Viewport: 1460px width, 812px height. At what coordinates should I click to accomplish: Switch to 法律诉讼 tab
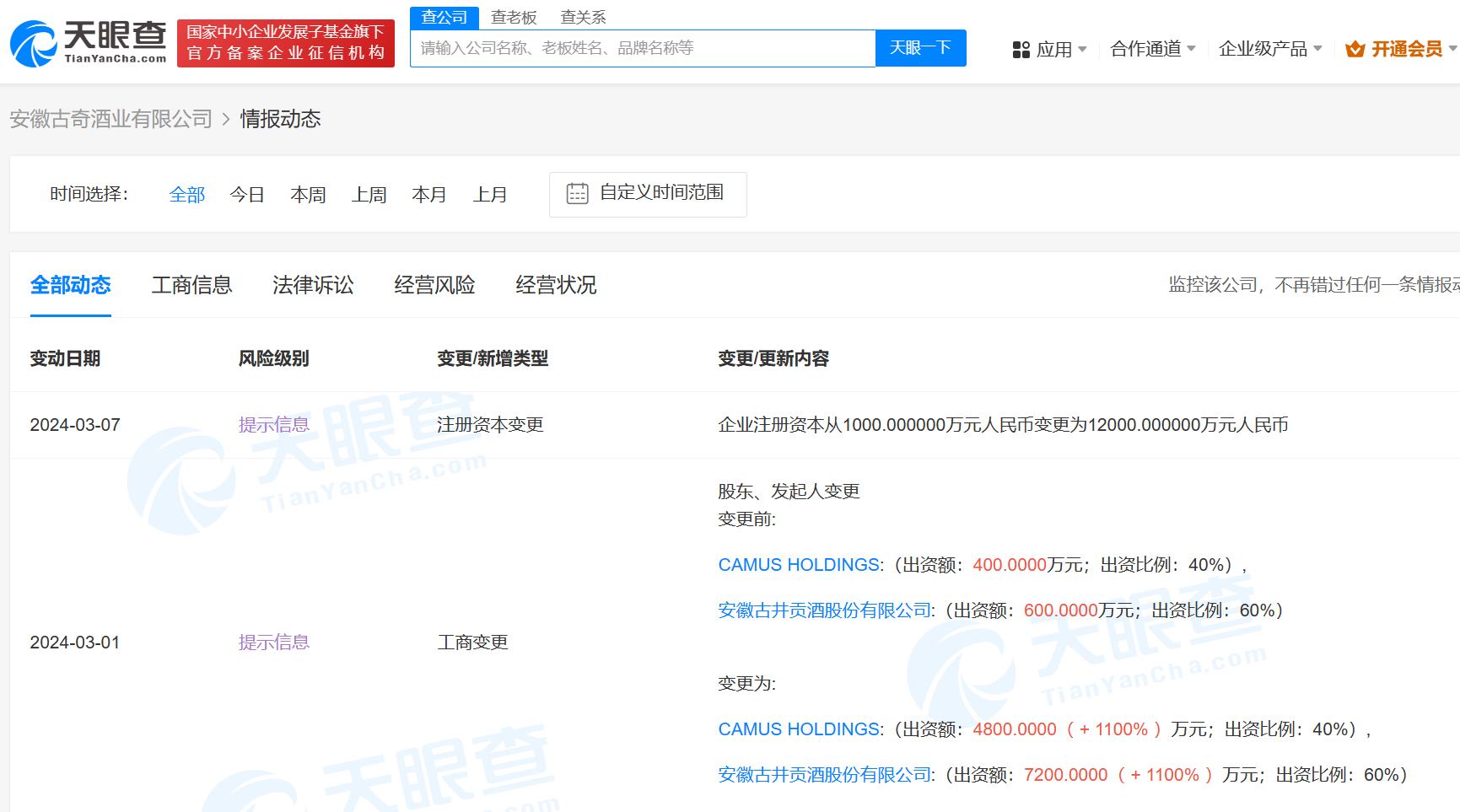[x=313, y=285]
